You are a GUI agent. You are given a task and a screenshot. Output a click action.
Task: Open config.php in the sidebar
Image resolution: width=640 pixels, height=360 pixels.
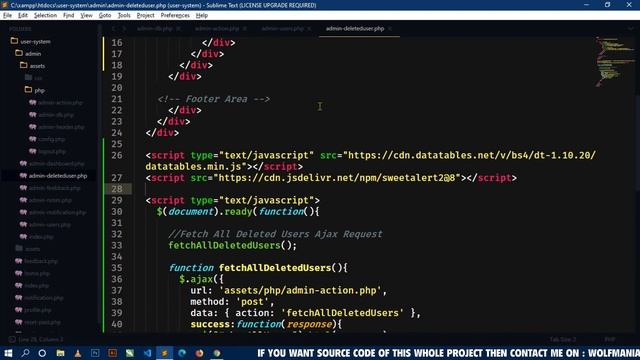point(51,139)
